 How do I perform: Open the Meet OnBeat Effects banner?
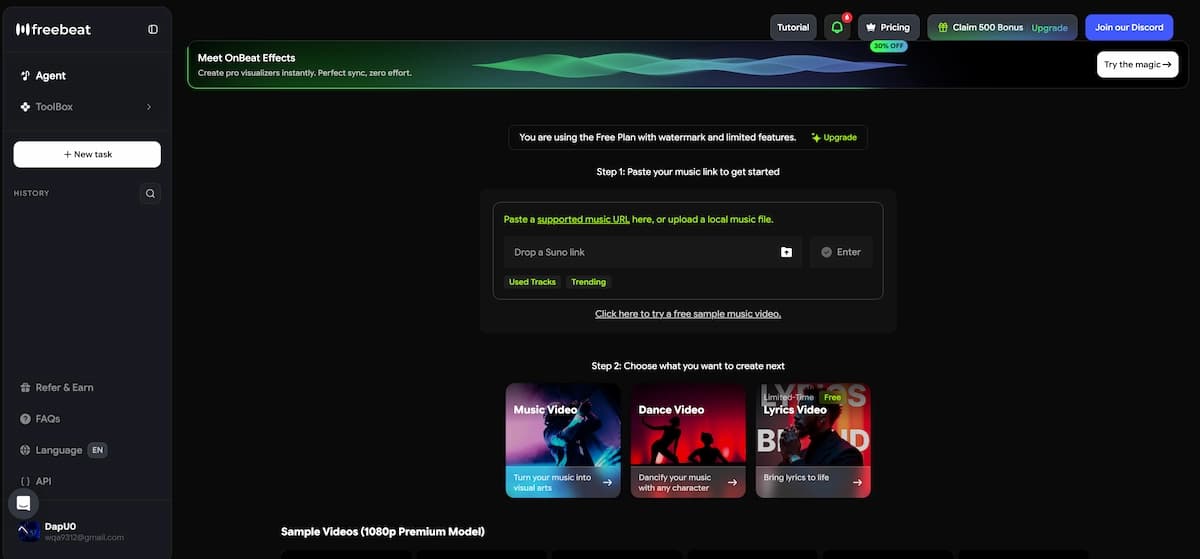click(x=688, y=64)
